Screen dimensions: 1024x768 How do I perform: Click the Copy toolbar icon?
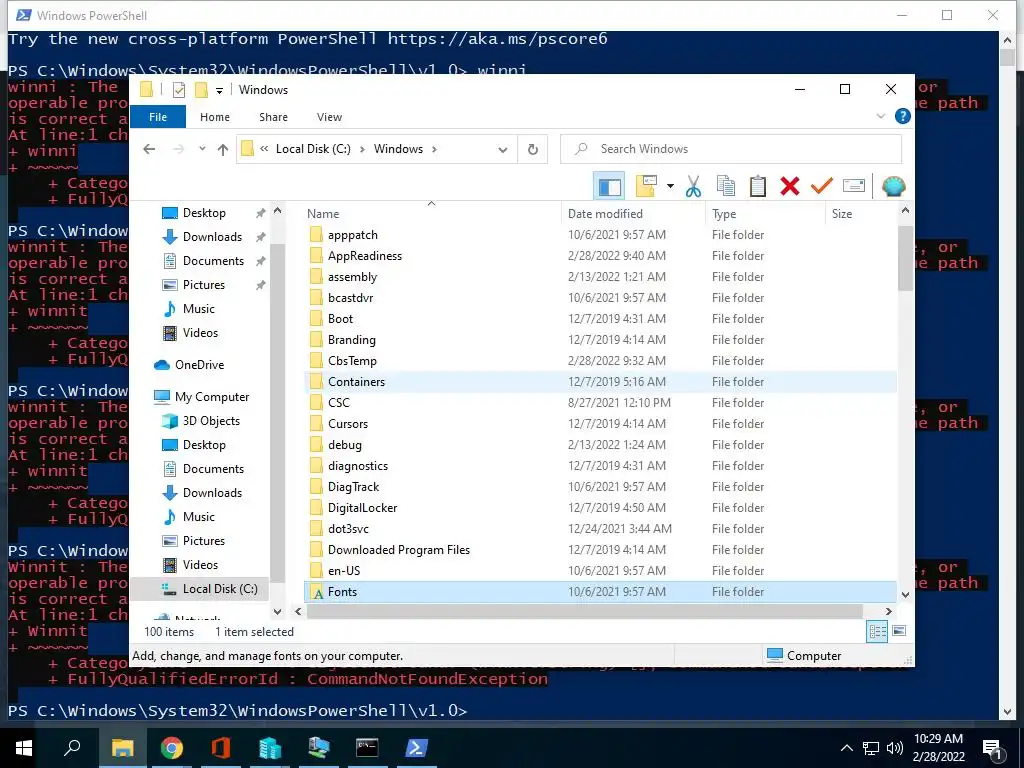(x=726, y=187)
